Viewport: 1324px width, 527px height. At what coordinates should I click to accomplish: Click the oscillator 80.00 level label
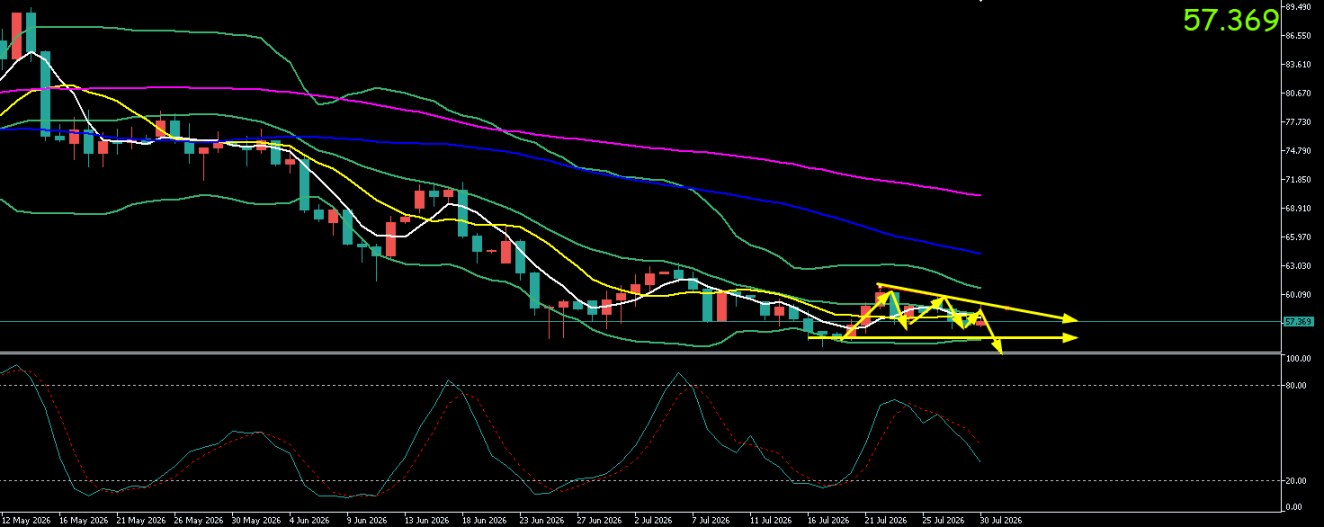pos(1298,385)
